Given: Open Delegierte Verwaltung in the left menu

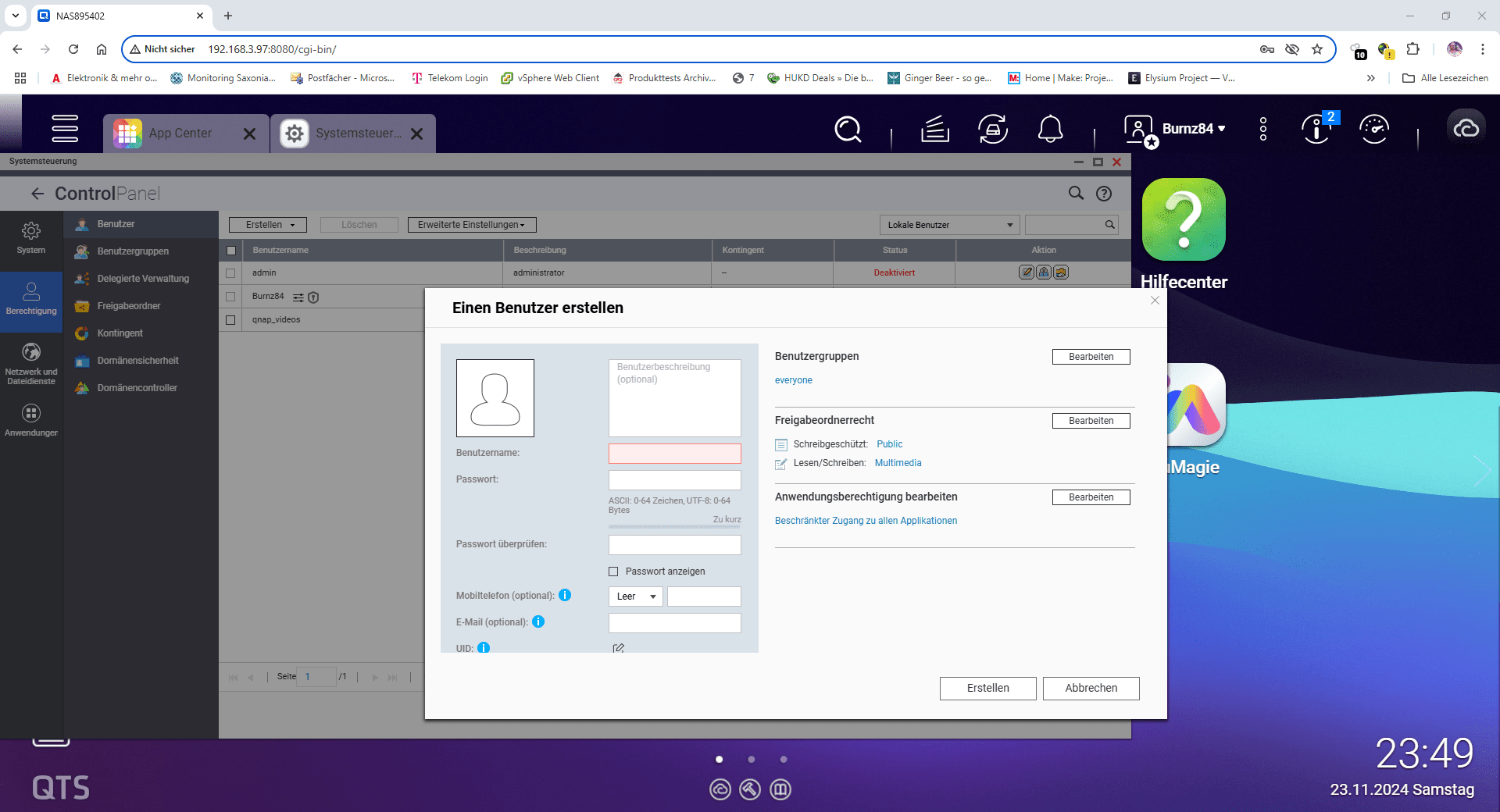Looking at the screenshot, I should click(141, 279).
